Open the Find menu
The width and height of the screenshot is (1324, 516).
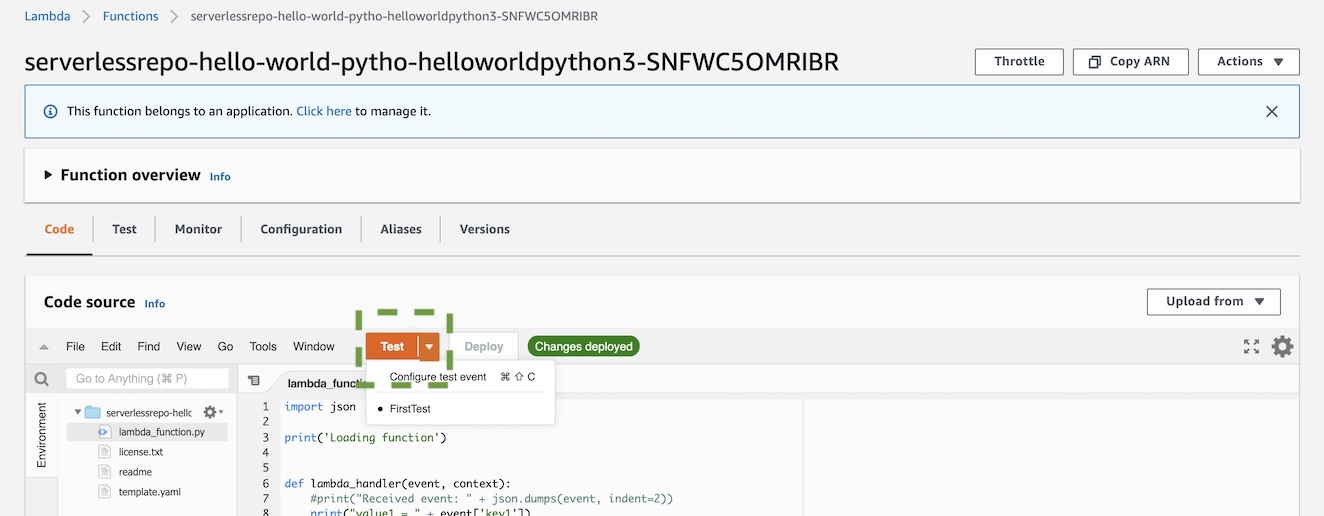[149, 347]
